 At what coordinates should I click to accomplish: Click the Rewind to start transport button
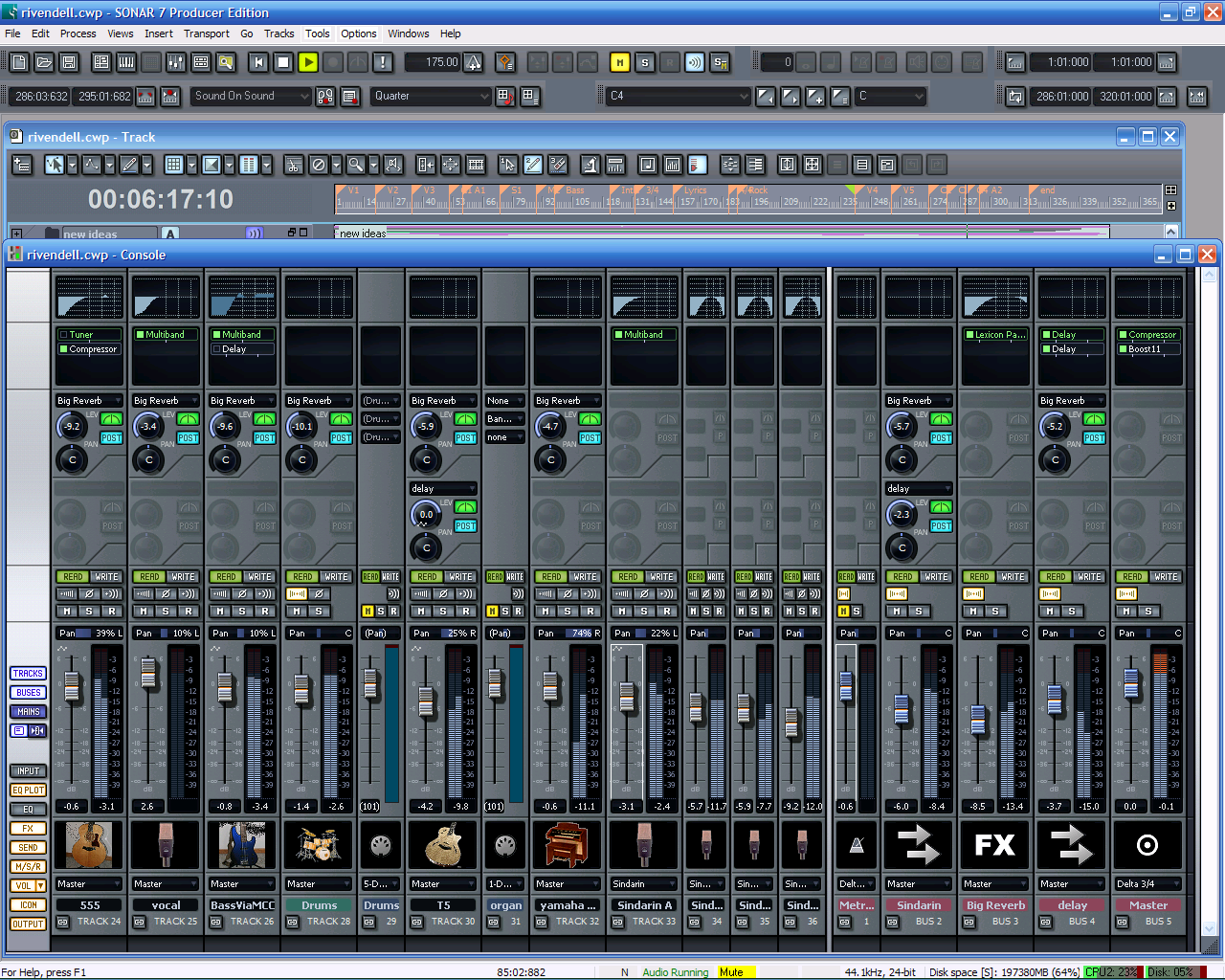coord(258,62)
